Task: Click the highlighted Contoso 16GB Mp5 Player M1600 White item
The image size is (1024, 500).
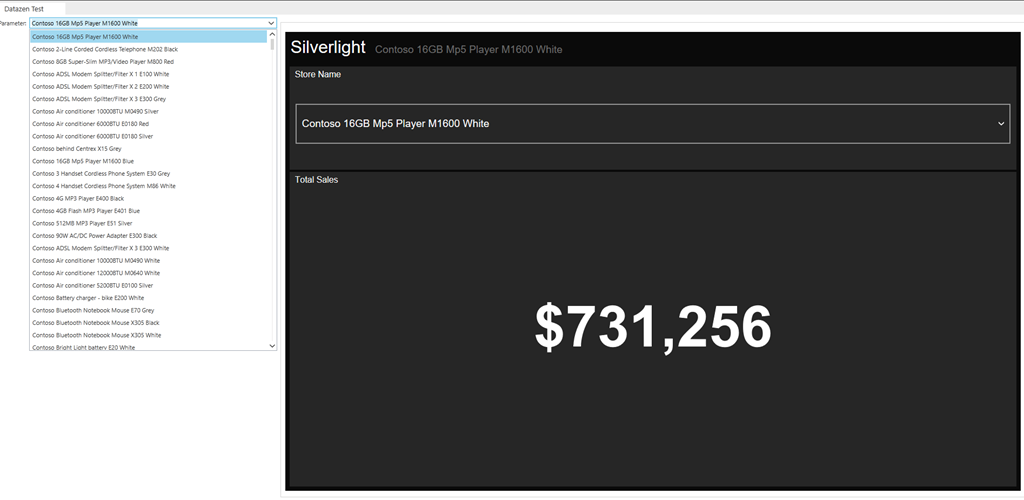Action: (85, 36)
